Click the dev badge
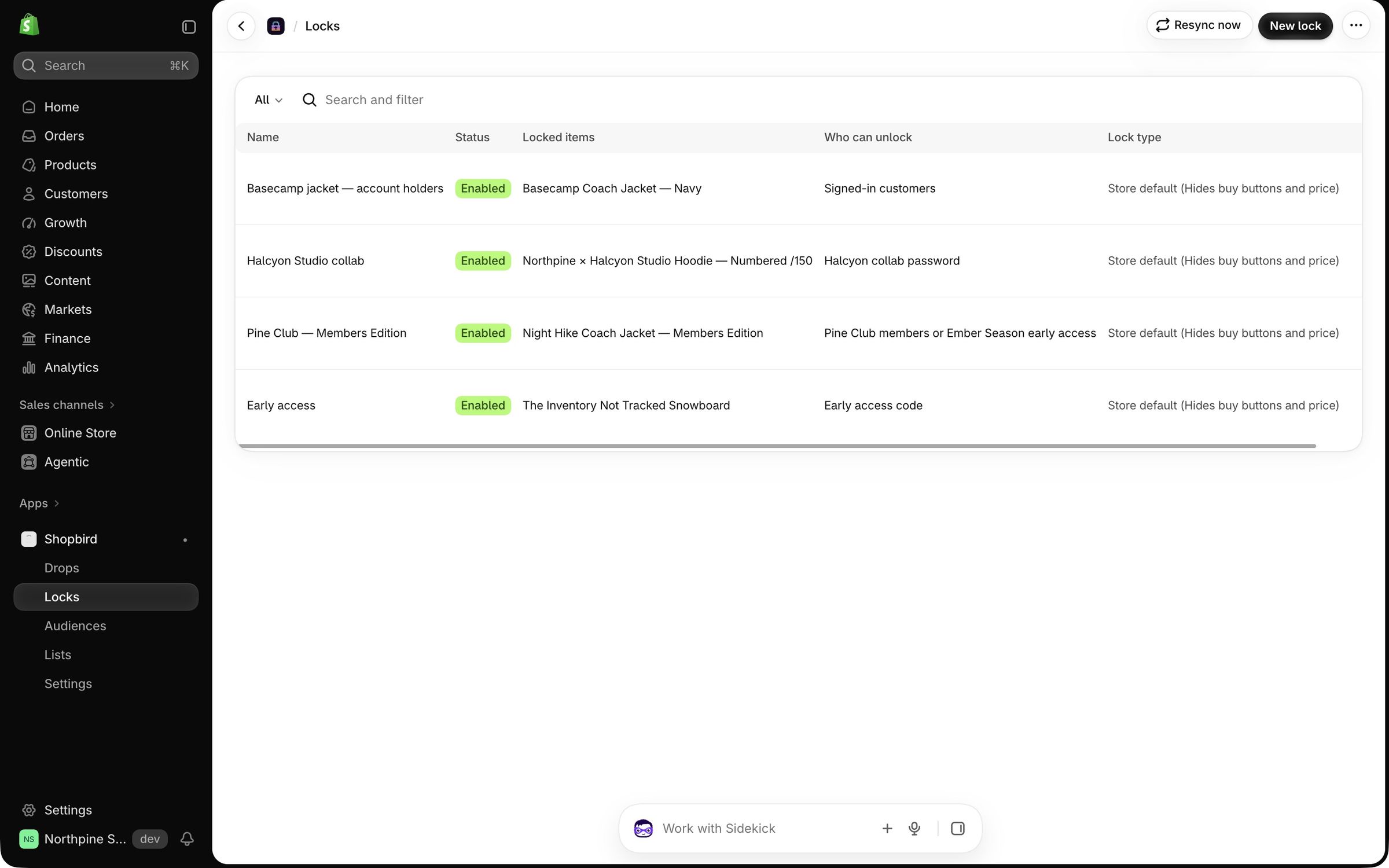This screenshot has height=868, width=1389. click(150, 839)
